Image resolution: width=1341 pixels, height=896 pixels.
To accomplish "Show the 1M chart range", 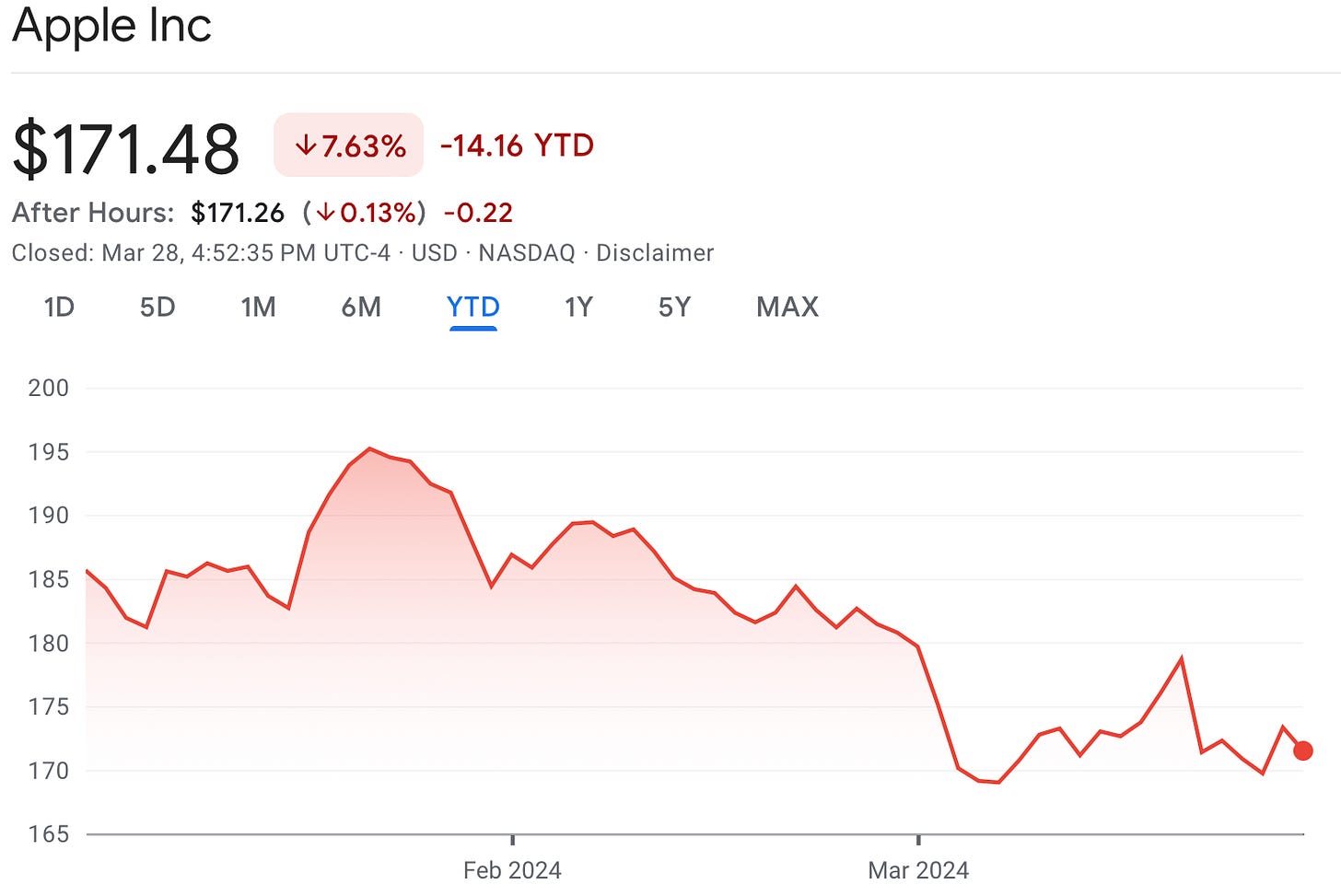I will [x=258, y=307].
